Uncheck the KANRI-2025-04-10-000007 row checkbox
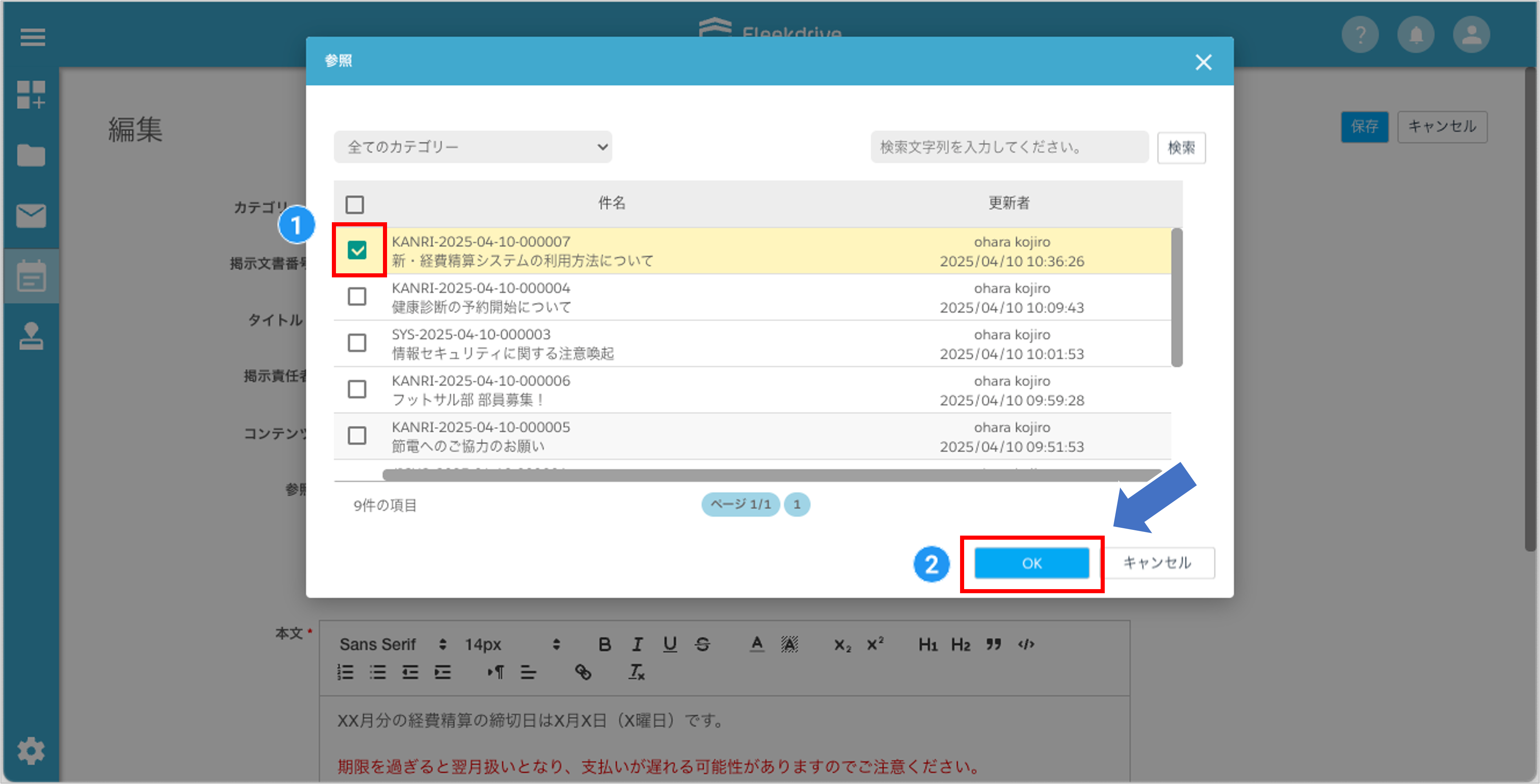 358,250
